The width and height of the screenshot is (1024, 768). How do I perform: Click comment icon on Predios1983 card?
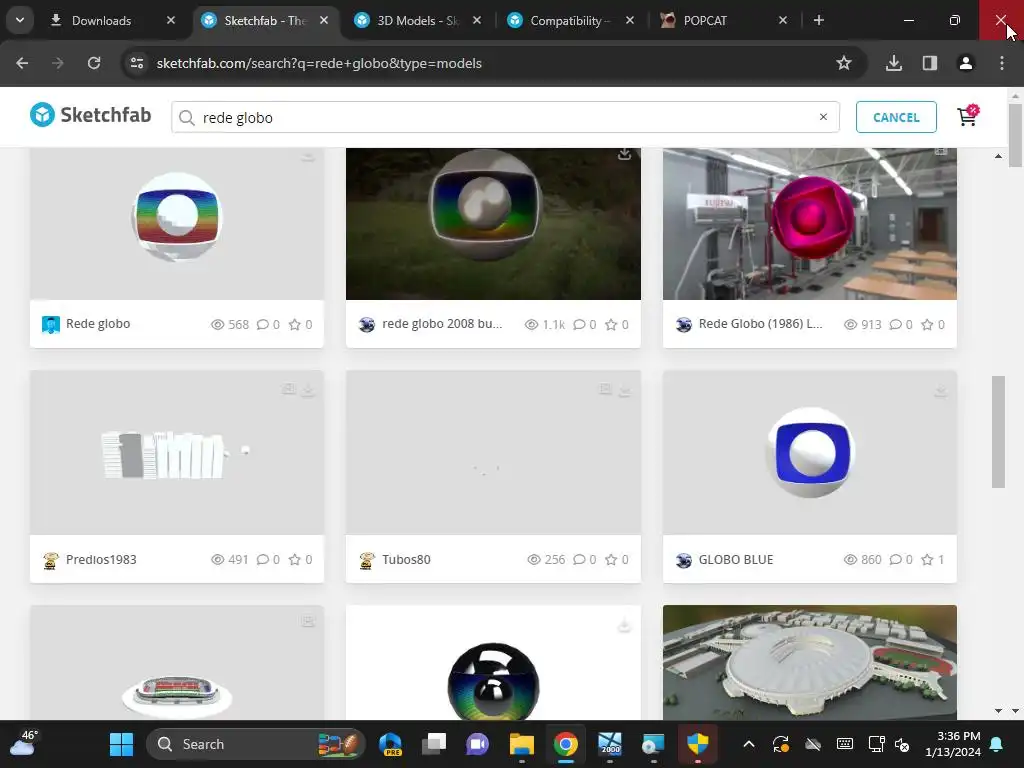coord(263,560)
